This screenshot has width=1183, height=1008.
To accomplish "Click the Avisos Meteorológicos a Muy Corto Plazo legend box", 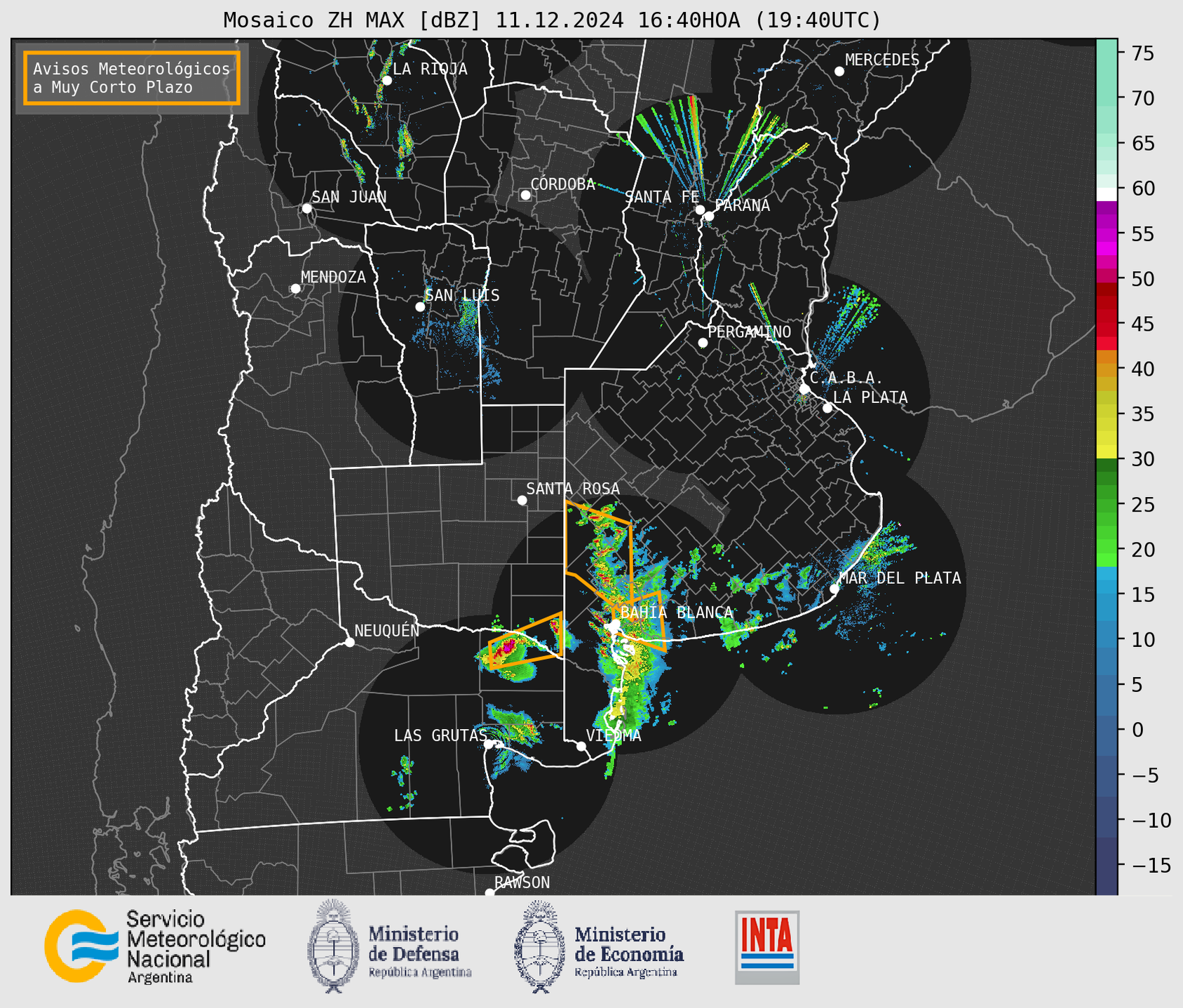I will (x=132, y=78).
